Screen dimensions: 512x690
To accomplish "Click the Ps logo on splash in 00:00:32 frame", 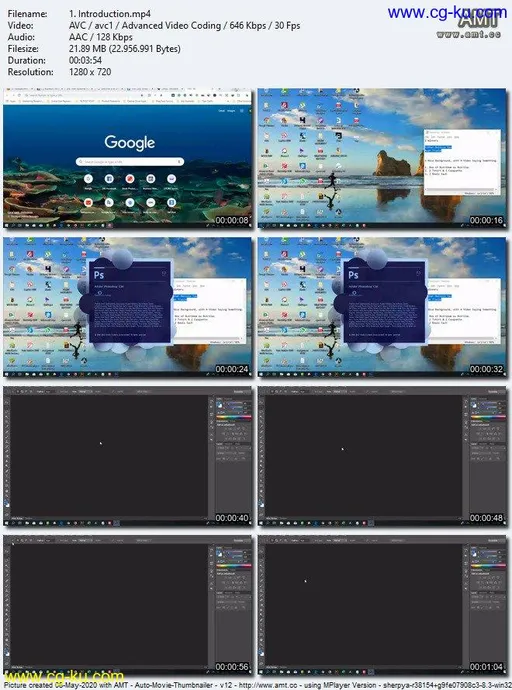I will point(354,275).
